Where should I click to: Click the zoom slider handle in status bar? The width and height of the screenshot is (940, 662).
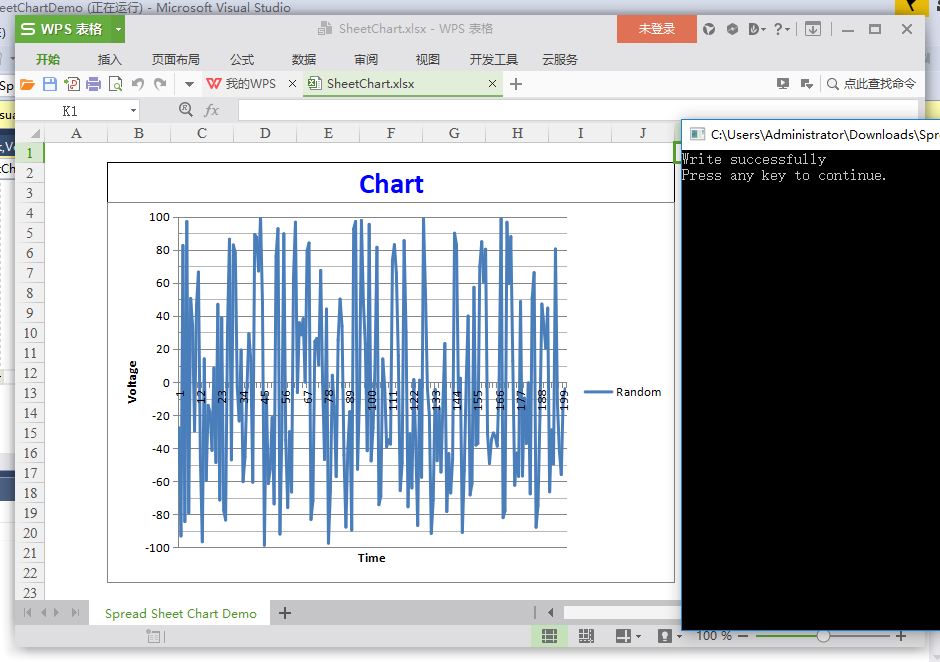coord(823,636)
